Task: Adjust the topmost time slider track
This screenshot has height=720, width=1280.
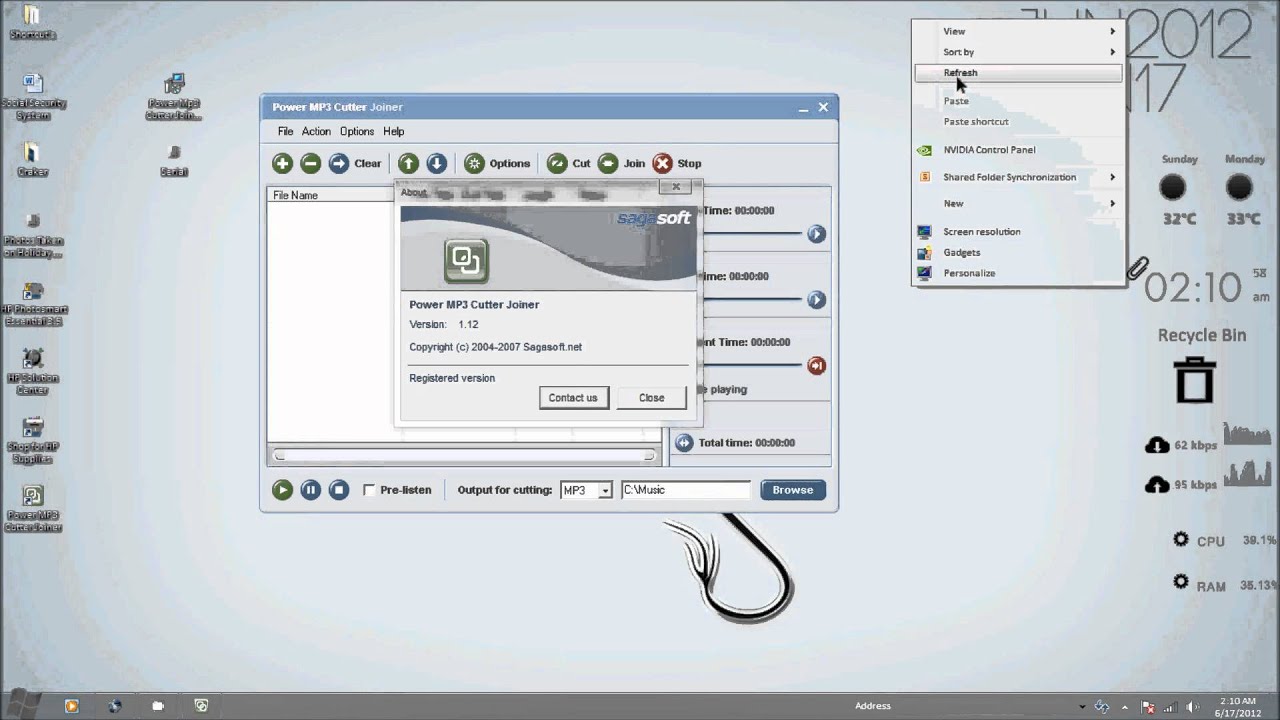Action: coord(752,234)
